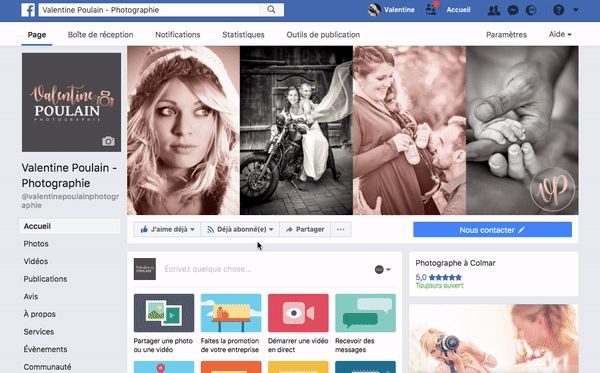
Task: Select Vidéos in the left sidebar
Action: pos(36,261)
